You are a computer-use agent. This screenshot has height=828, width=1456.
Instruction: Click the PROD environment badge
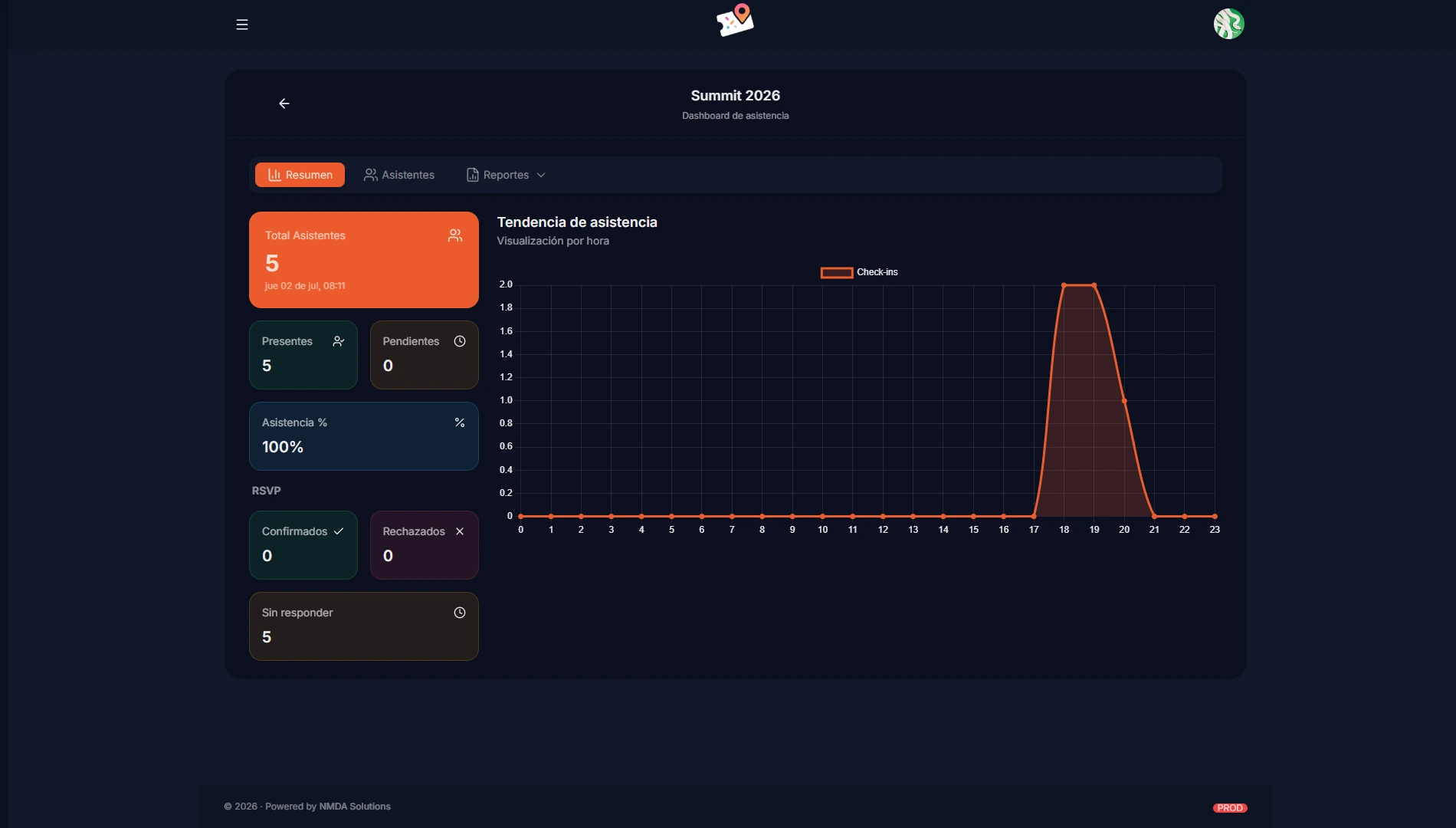[1230, 808]
